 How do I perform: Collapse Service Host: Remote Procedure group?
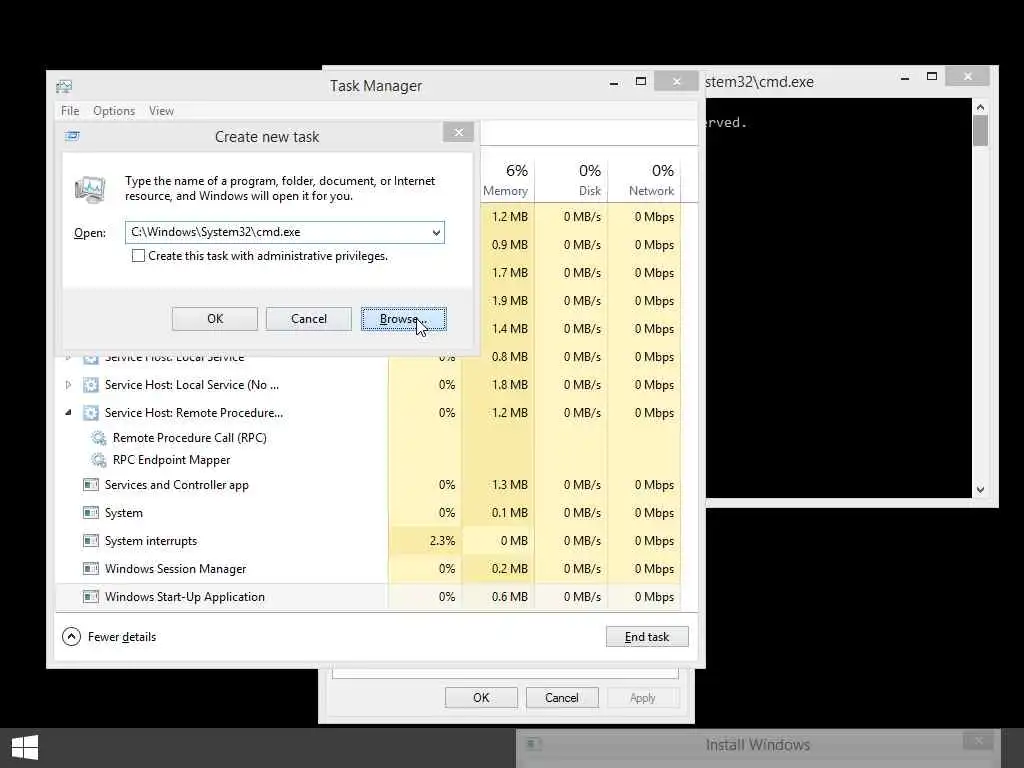(68, 413)
